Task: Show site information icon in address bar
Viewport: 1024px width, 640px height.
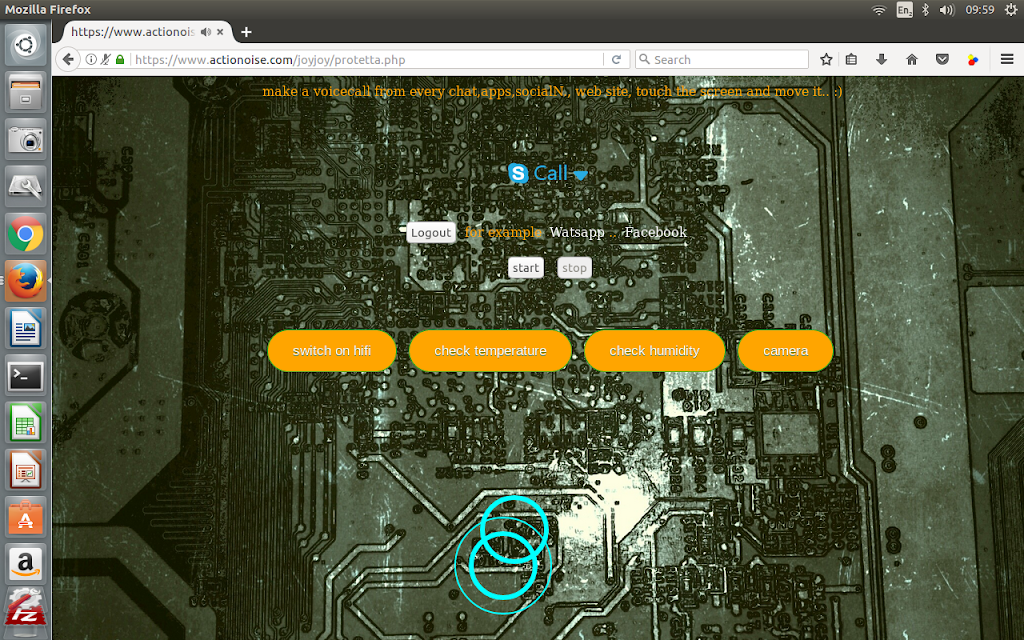Action: 91,59
